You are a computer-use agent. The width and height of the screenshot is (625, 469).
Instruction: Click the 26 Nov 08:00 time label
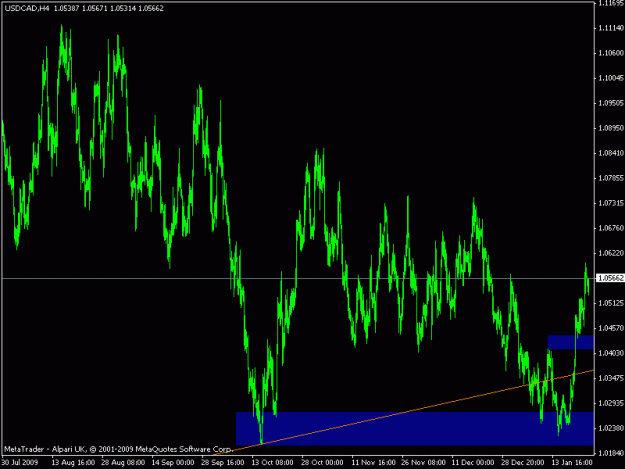(423, 463)
